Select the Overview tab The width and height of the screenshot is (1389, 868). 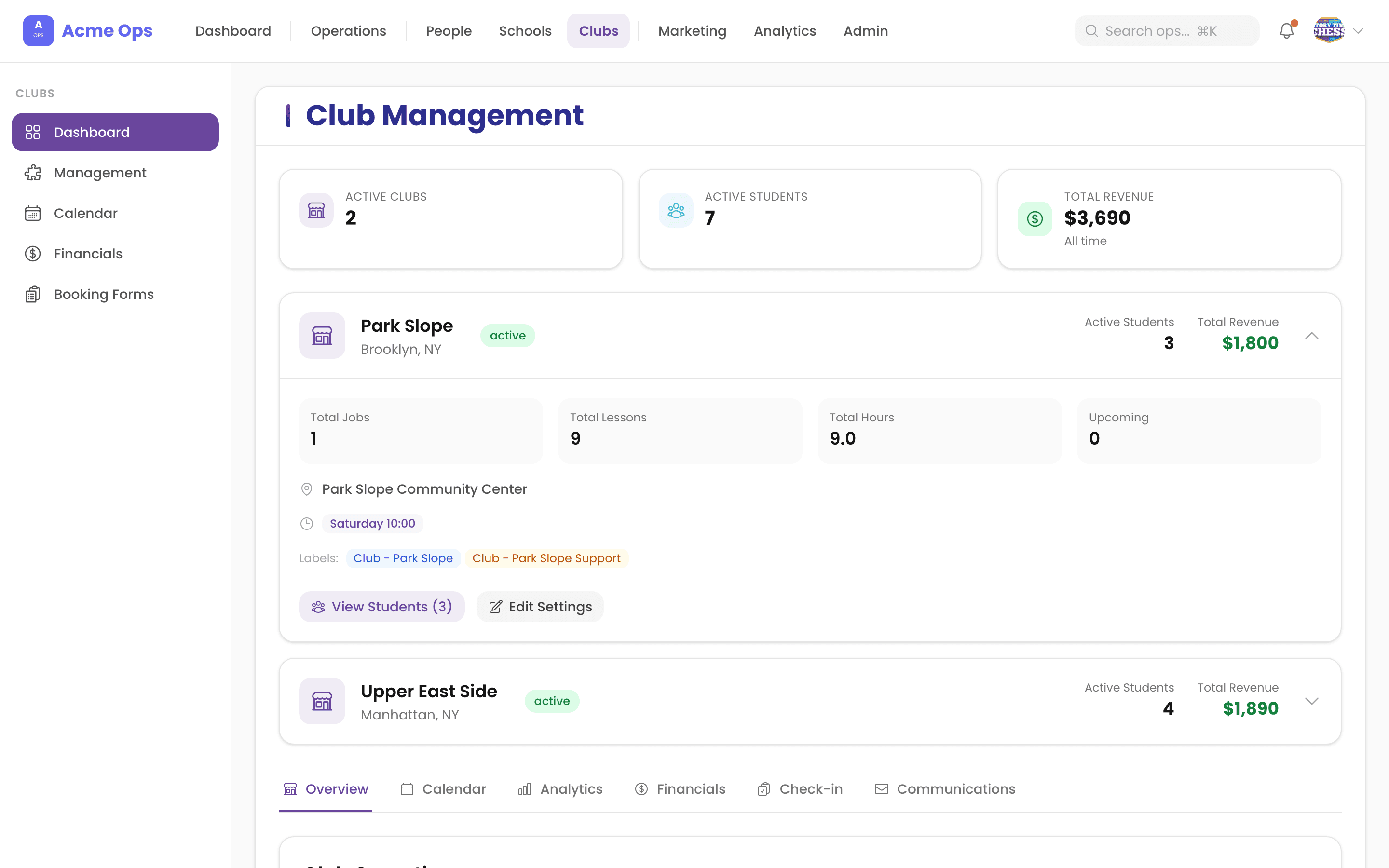[x=326, y=789]
